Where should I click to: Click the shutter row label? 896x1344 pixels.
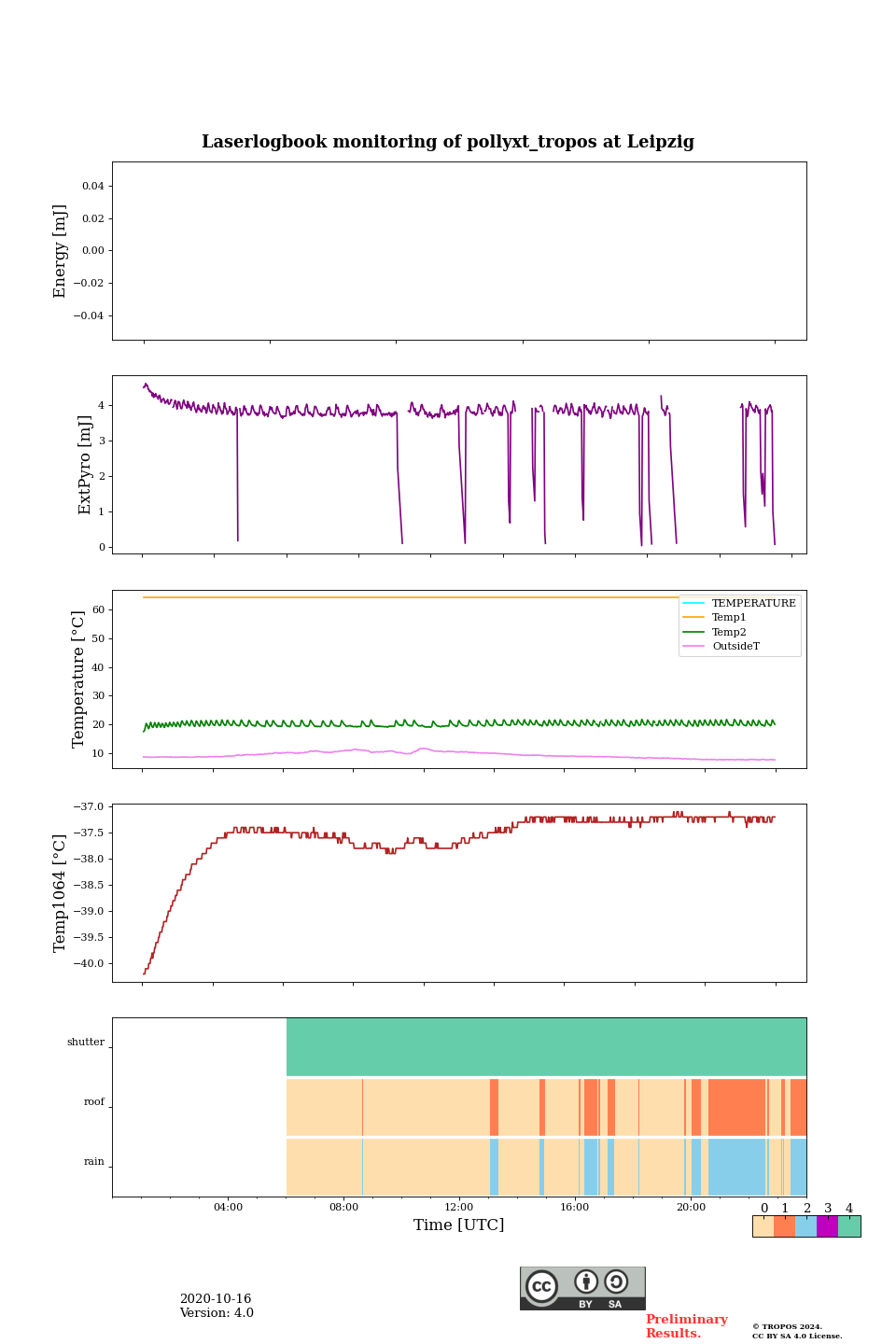(86, 1043)
